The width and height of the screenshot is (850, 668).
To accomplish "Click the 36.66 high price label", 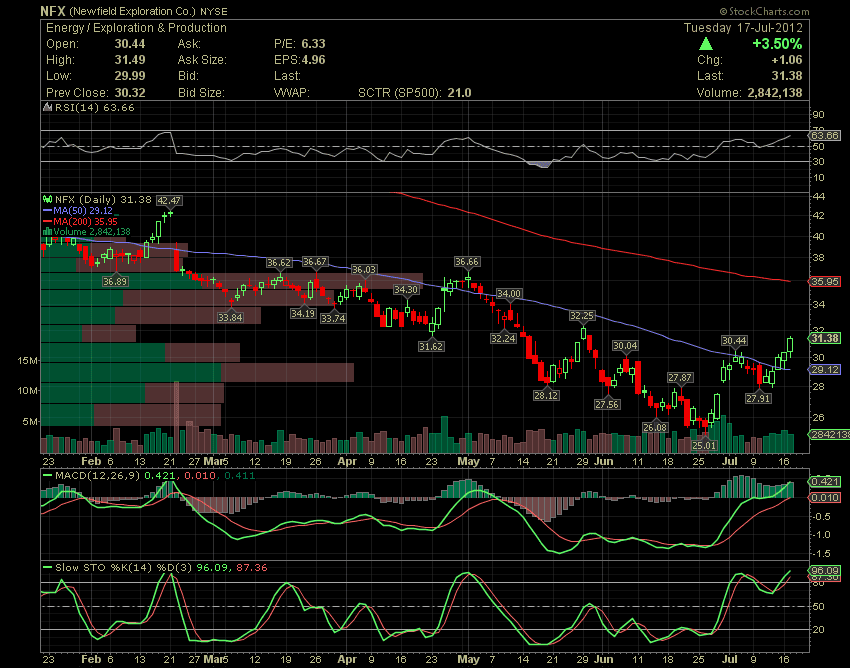I will (x=467, y=261).
